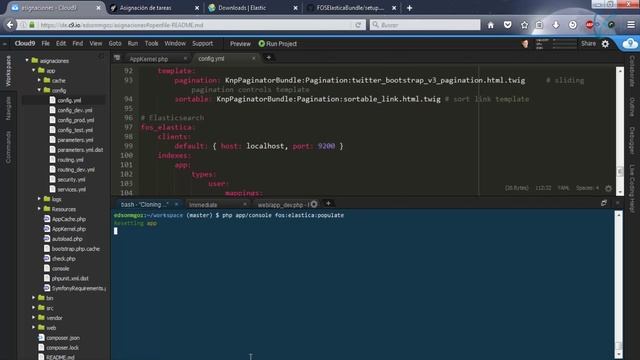Screen dimensions: 640x360
Task: Expand the bin folder
Action: [x=33, y=298]
